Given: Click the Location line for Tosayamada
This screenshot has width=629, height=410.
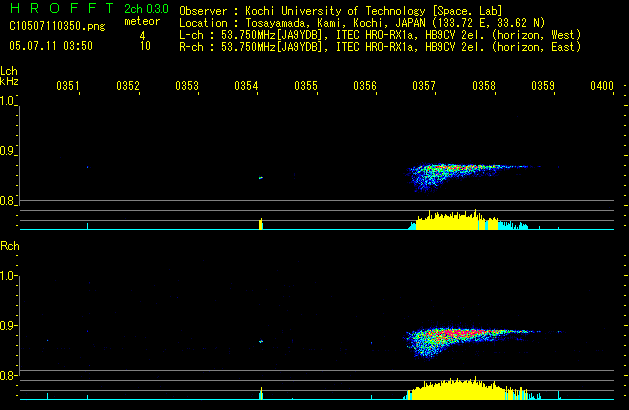Looking at the screenshot, I should [x=362, y=23].
